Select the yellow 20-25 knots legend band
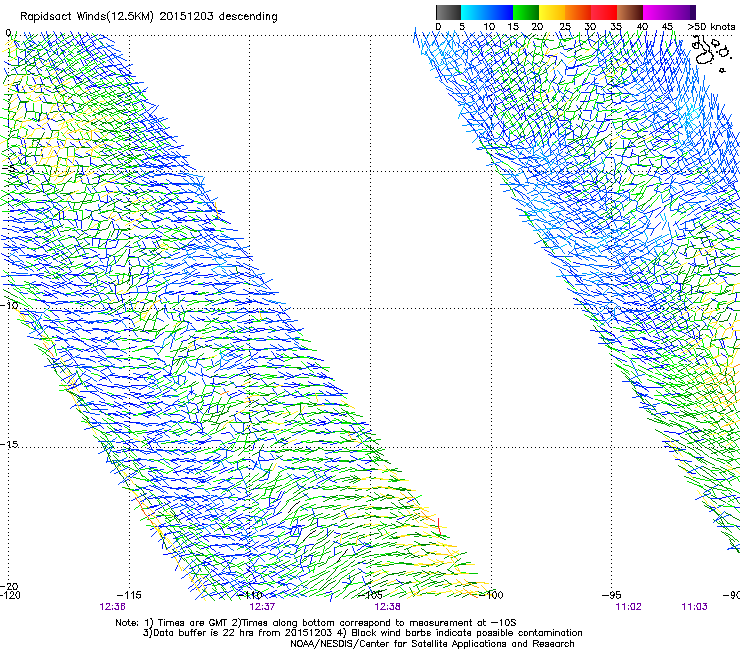The image size is (740, 650). (552, 12)
